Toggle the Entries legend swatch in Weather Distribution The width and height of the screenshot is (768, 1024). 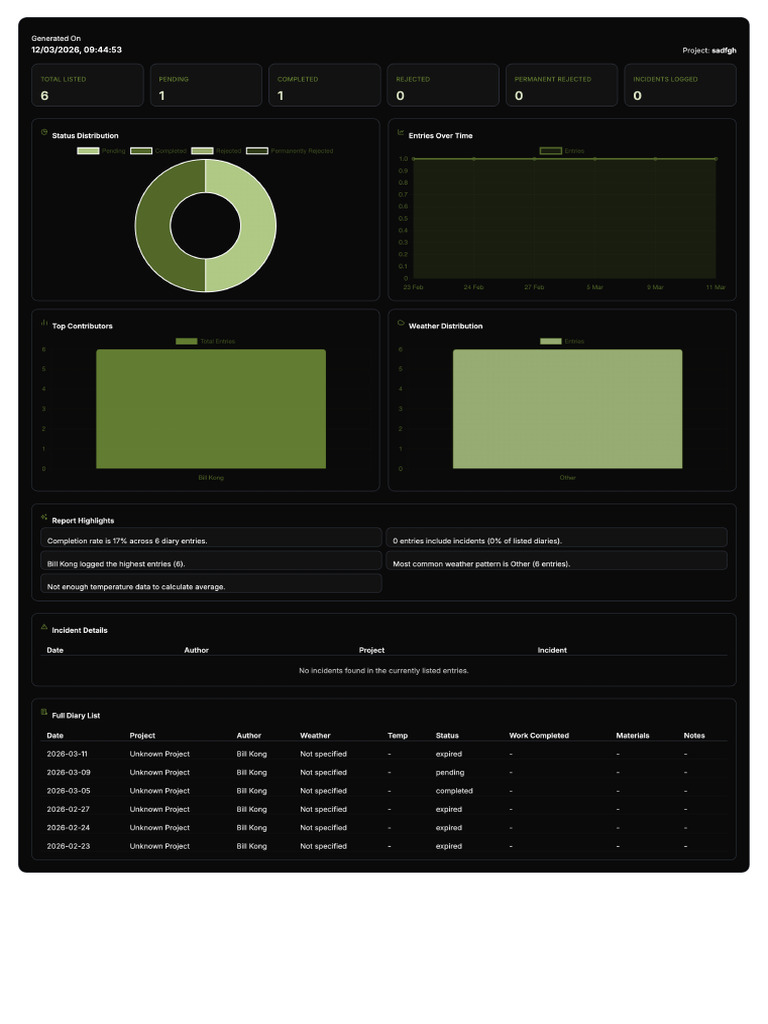(x=551, y=341)
